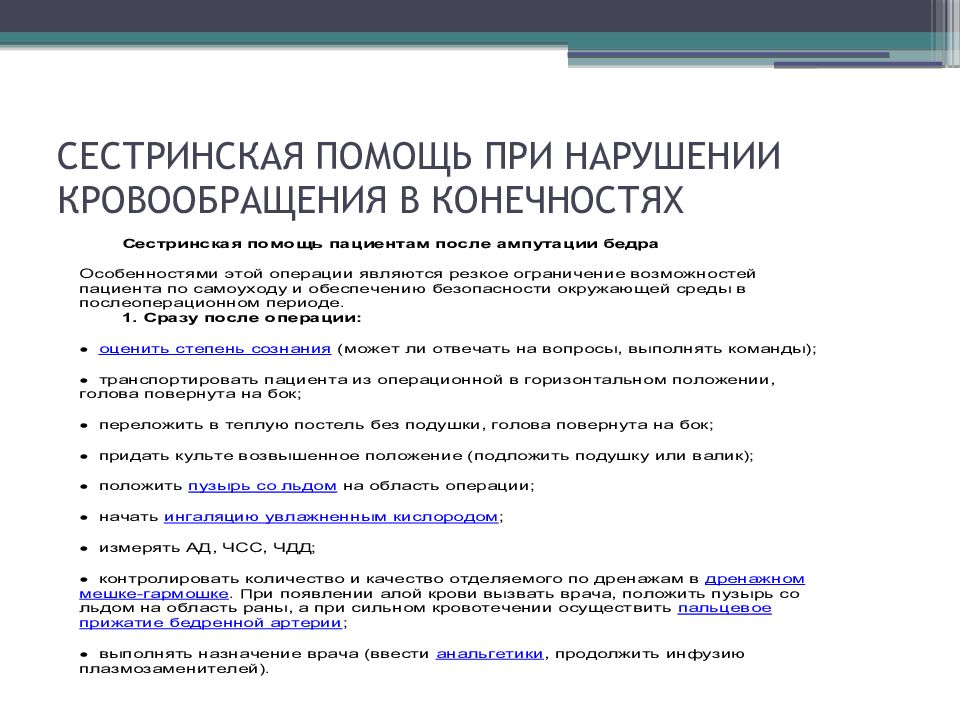Select the text 'выполнять назначение врача'

coord(230,653)
